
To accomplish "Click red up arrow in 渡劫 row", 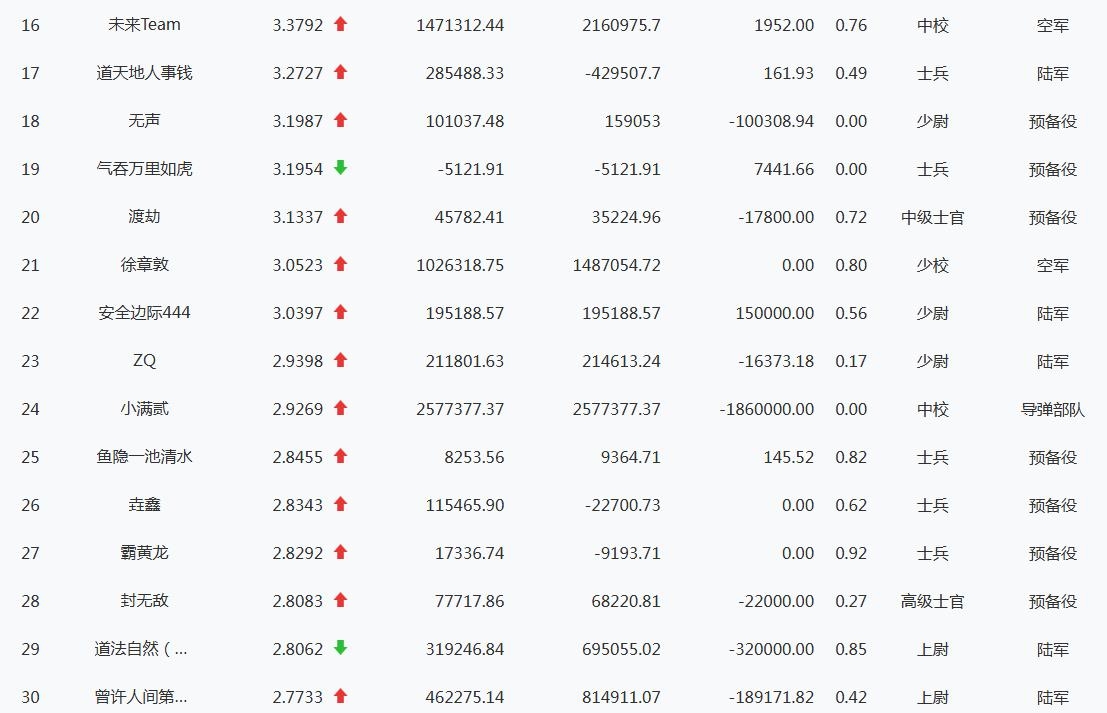I will (x=340, y=216).
